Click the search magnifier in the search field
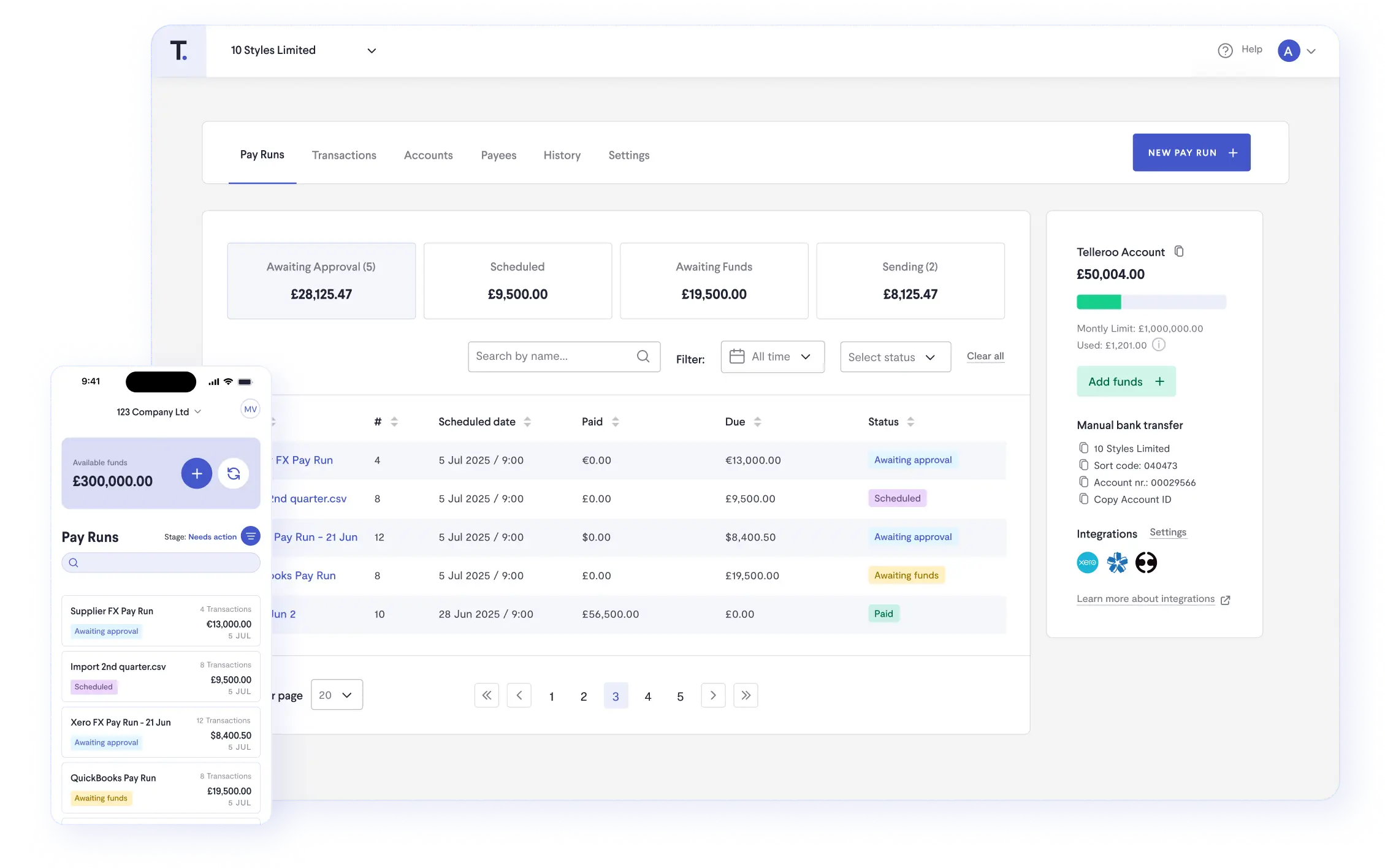 643,356
